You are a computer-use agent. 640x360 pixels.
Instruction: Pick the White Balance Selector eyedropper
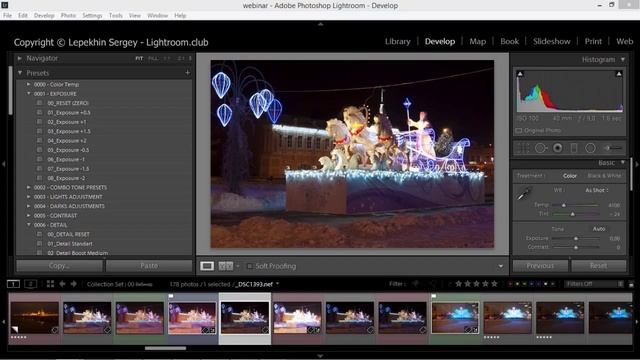pos(523,194)
